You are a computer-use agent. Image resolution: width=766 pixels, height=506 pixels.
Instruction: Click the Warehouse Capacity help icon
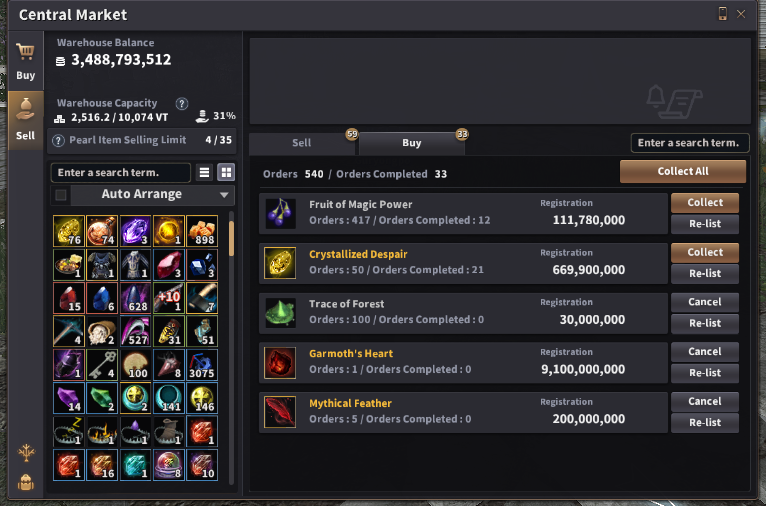[x=182, y=104]
